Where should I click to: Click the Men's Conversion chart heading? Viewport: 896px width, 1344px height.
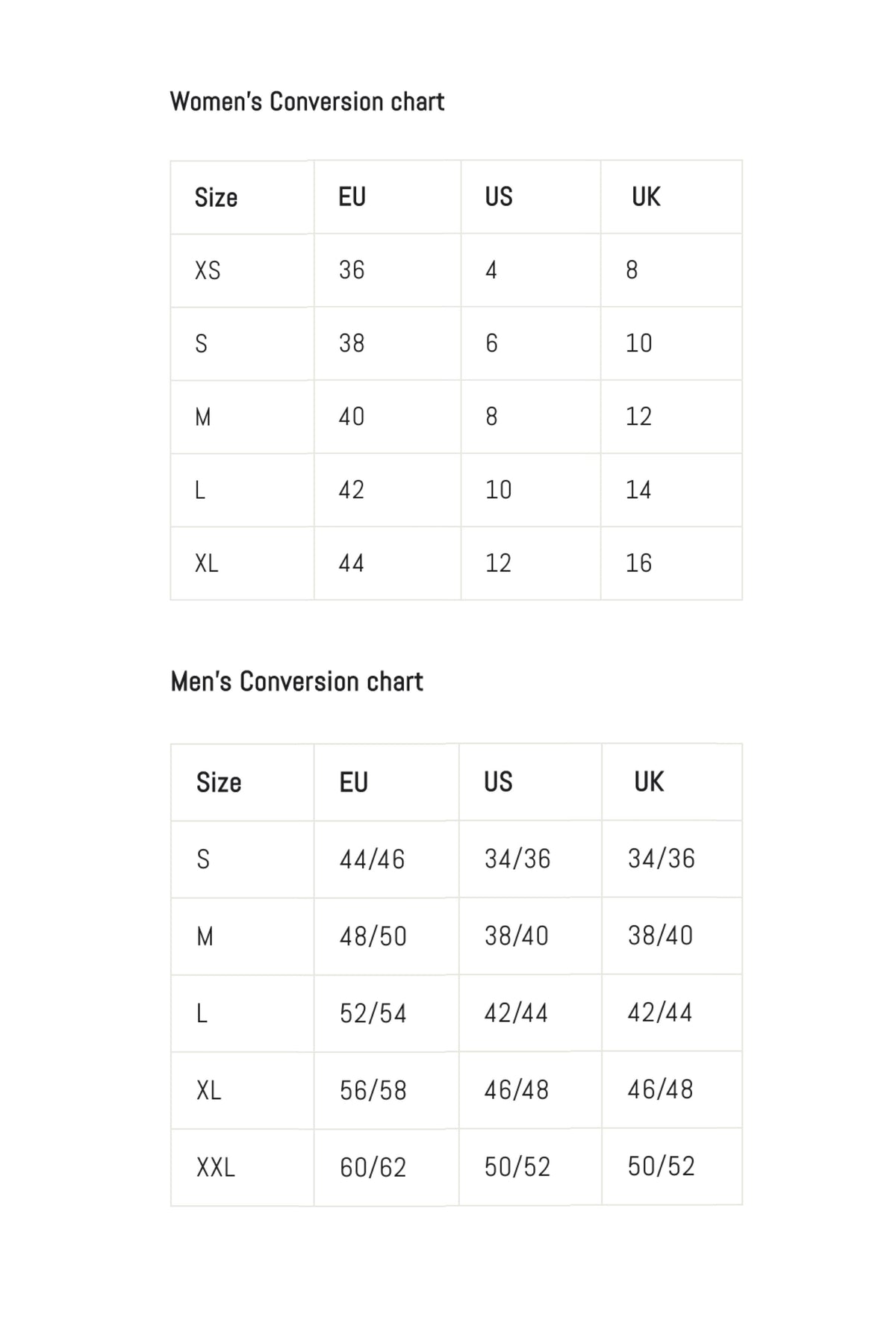(x=296, y=682)
